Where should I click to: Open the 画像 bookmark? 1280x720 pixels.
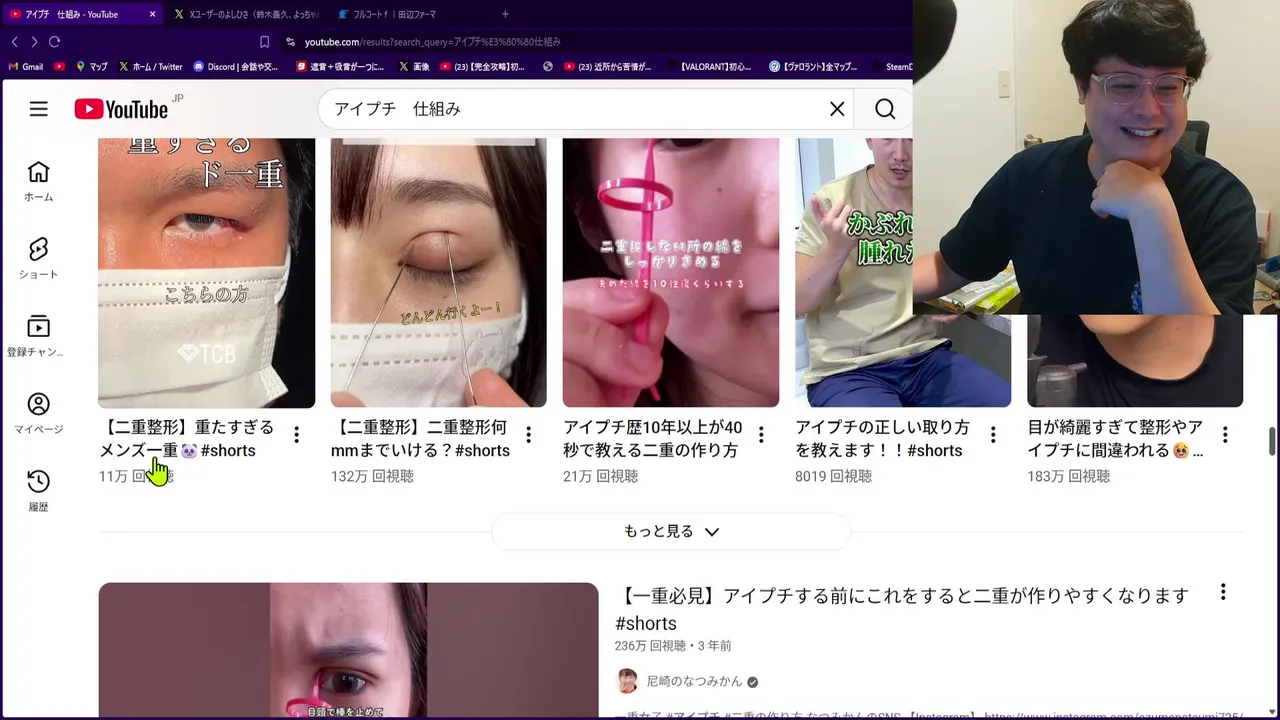click(x=414, y=67)
